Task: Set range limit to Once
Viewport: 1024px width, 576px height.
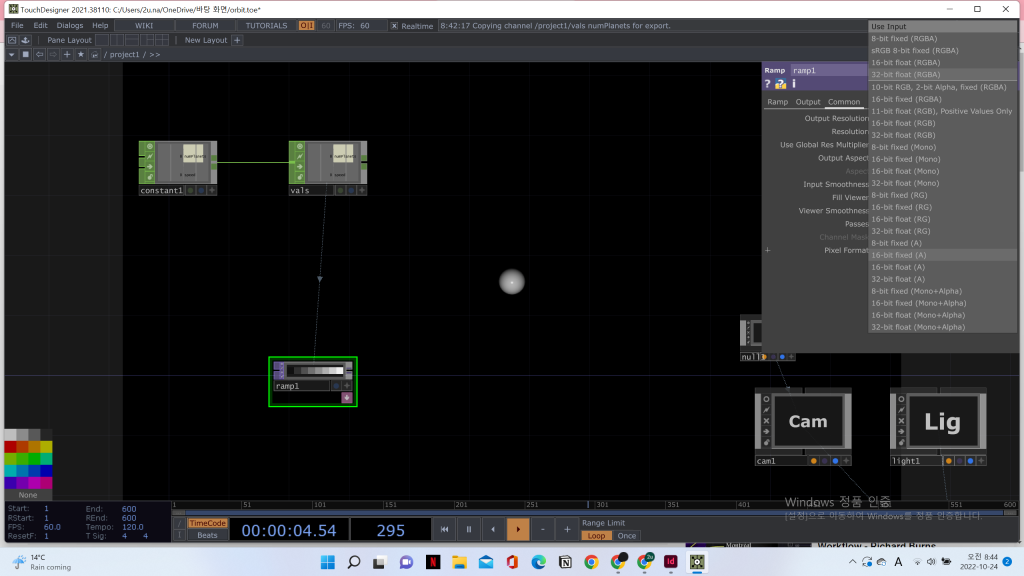Action: (x=627, y=536)
